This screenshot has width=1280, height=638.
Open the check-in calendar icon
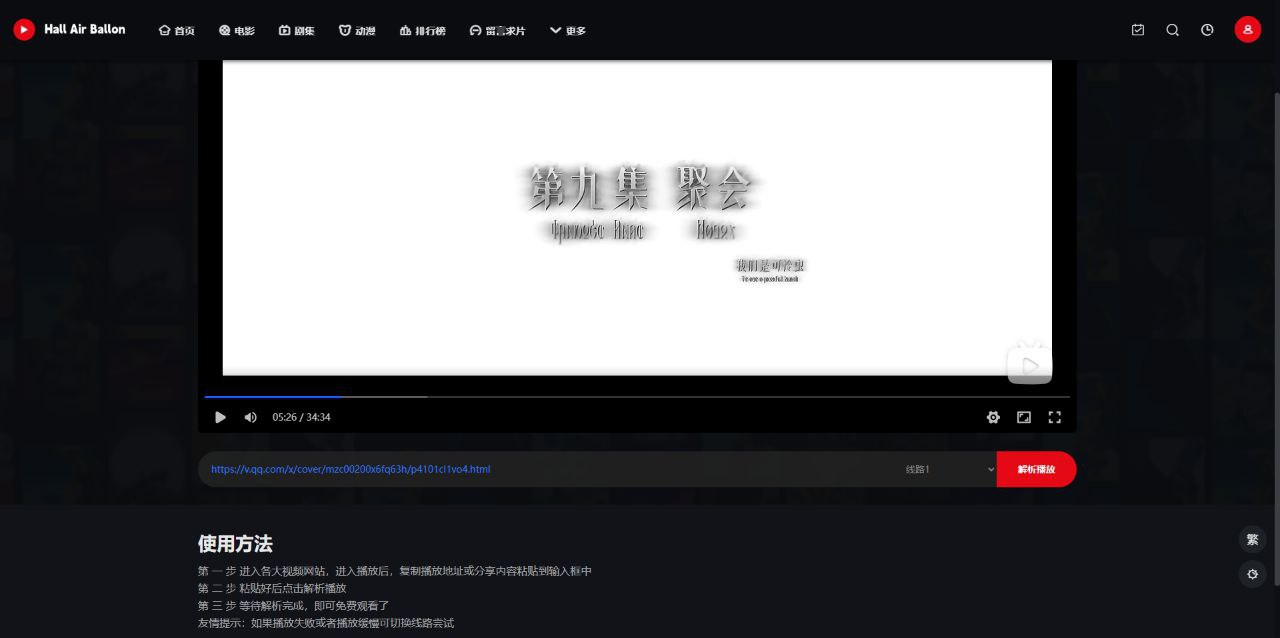click(1138, 30)
